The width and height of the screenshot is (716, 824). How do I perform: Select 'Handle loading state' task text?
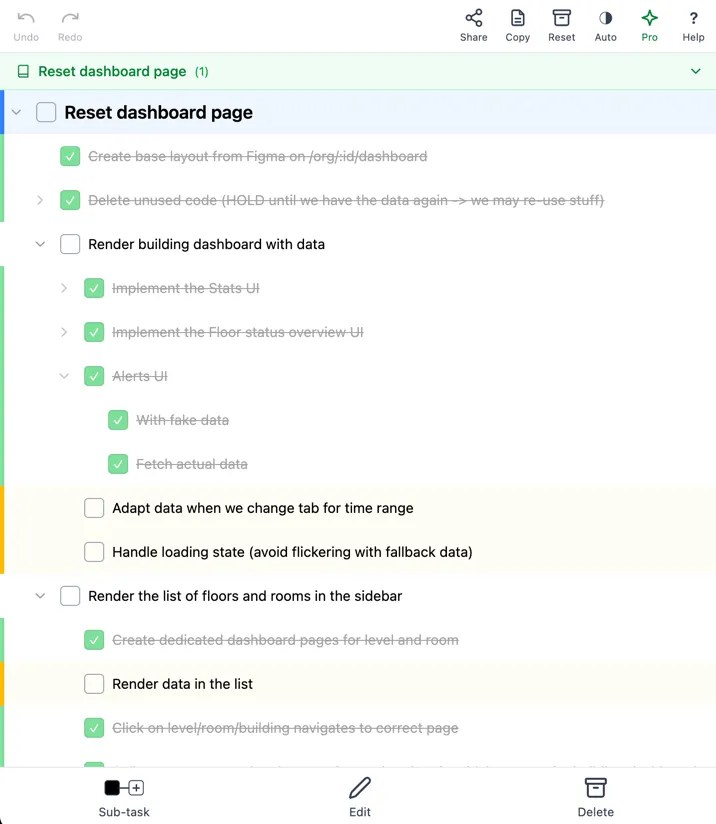(x=292, y=552)
